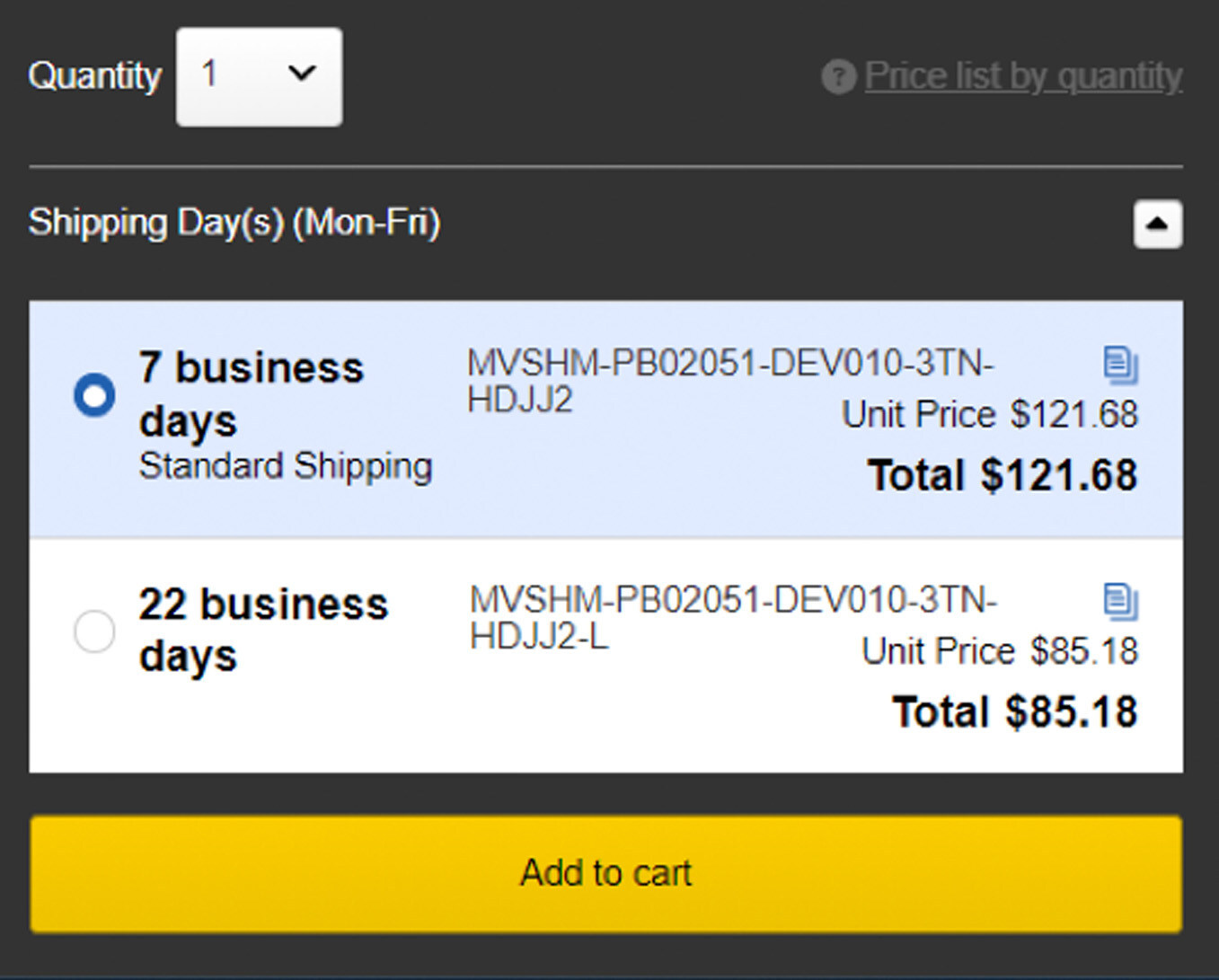Click the Quantity label
Image resolution: width=1219 pixels, height=980 pixels.
(x=94, y=76)
